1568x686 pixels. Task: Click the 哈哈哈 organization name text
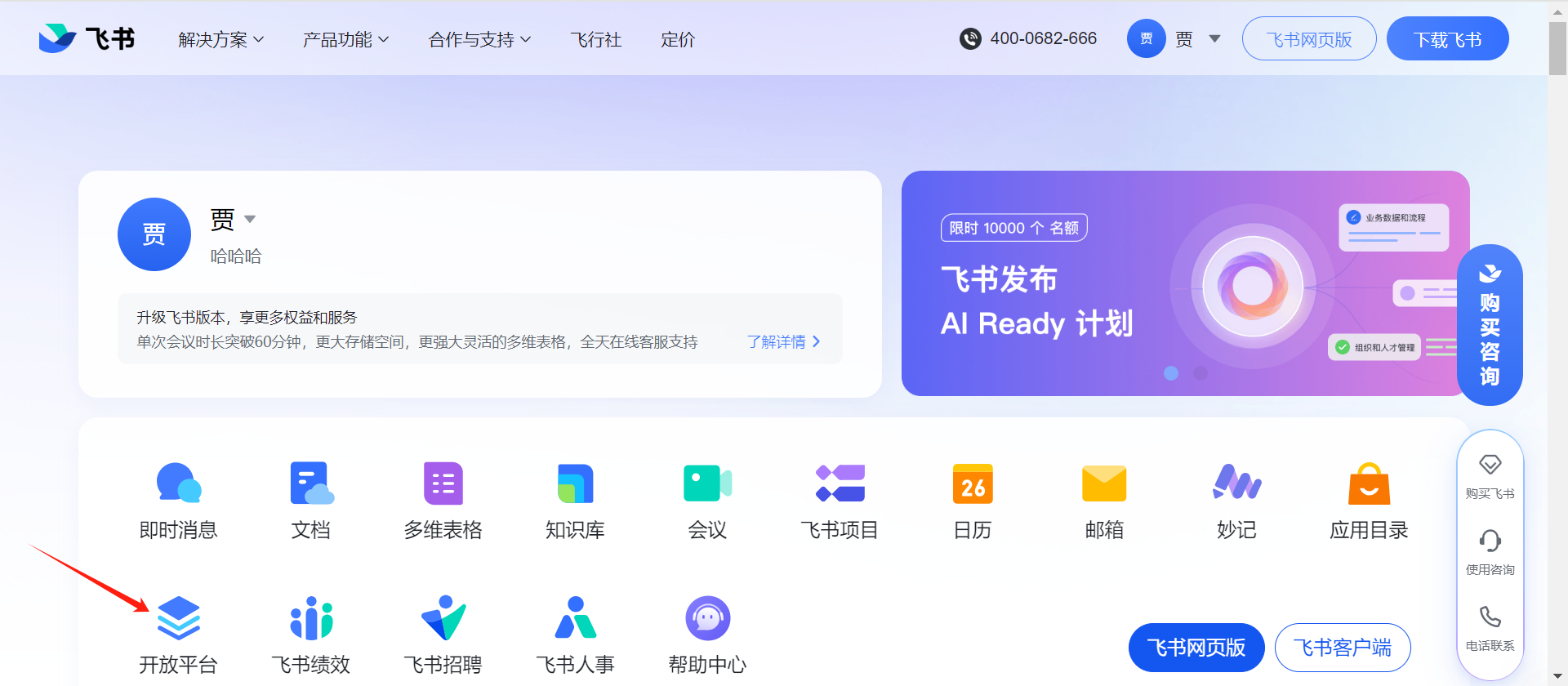point(236,256)
